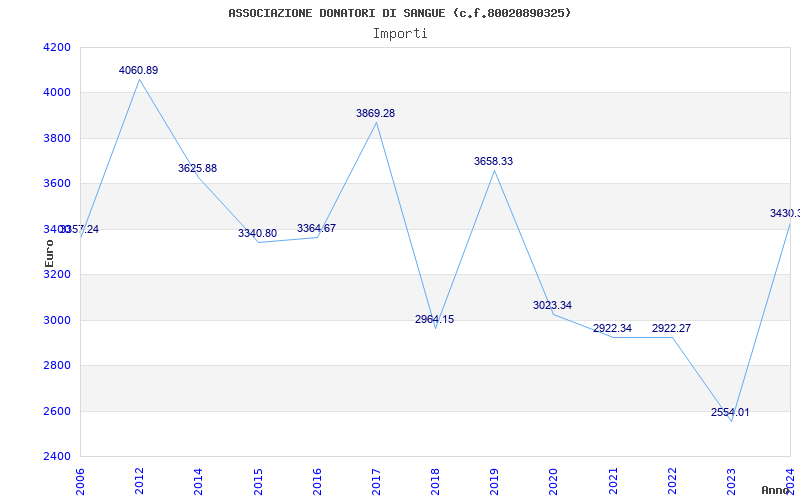
Task: Click the data label 3023.34
Action: pyautogui.click(x=553, y=306)
